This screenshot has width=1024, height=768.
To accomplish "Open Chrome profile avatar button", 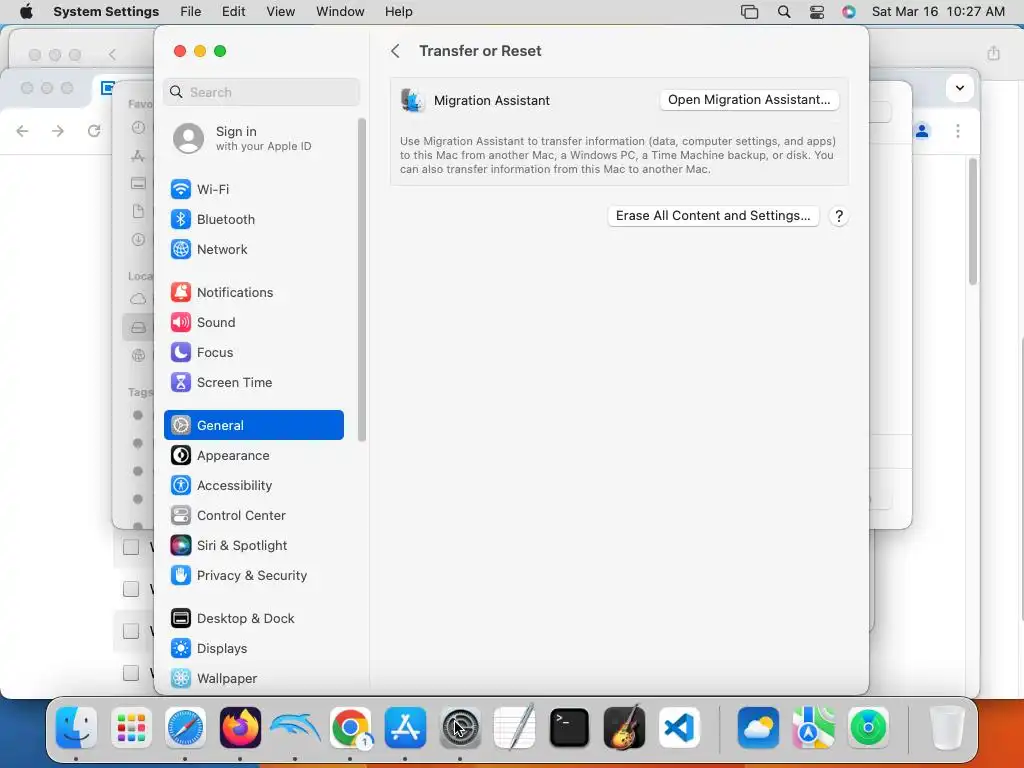I will tap(922, 131).
